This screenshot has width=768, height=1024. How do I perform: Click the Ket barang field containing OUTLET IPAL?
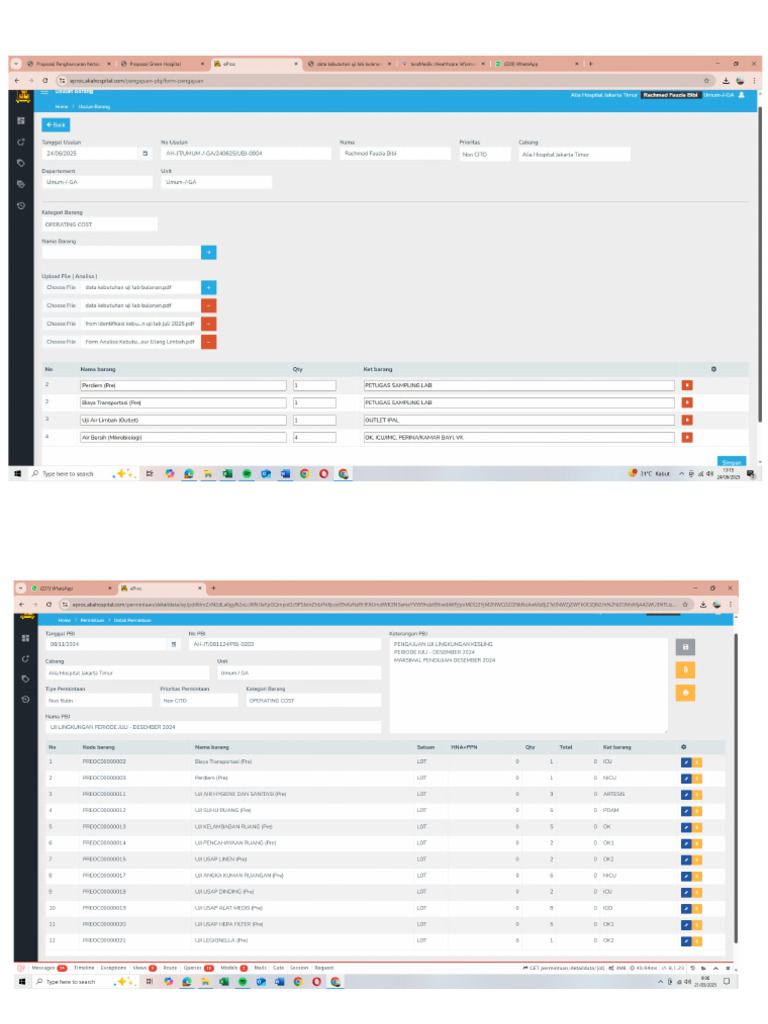pos(519,420)
